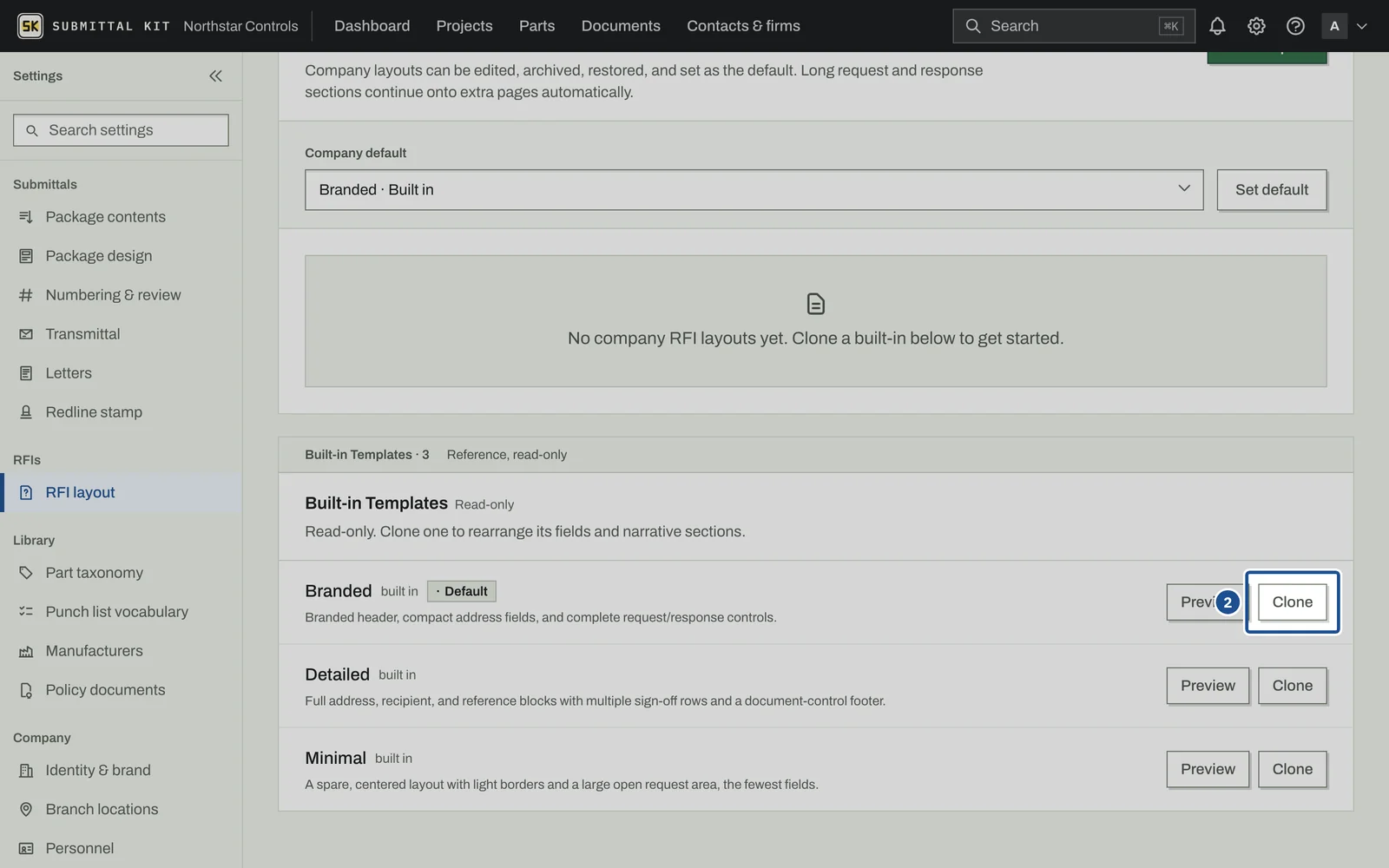Viewport: 1389px width, 868px height.
Task: Click the Submittal Kit logo icon
Action: pyautogui.click(x=30, y=26)
